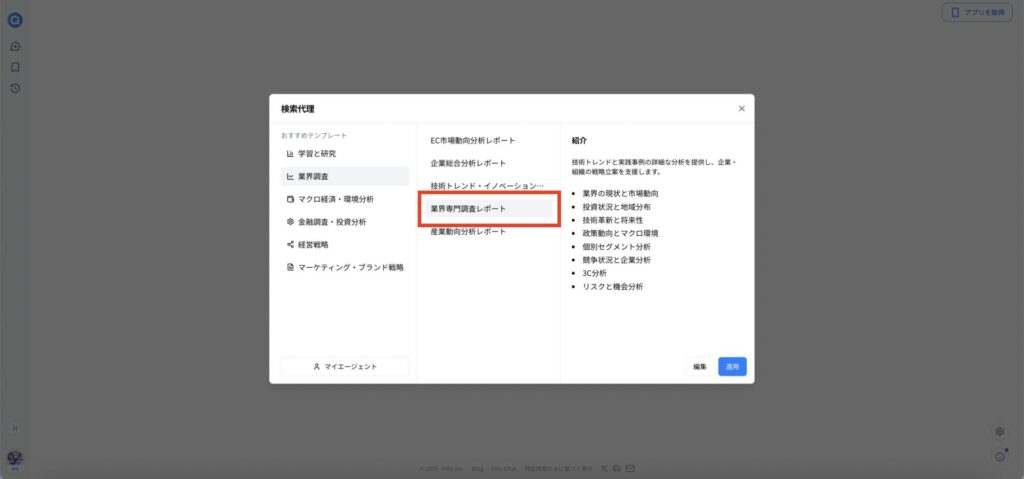Click the 技術革新と将来性 bullet
This screenshot has height=479, width=1024.
coord(612,220)
